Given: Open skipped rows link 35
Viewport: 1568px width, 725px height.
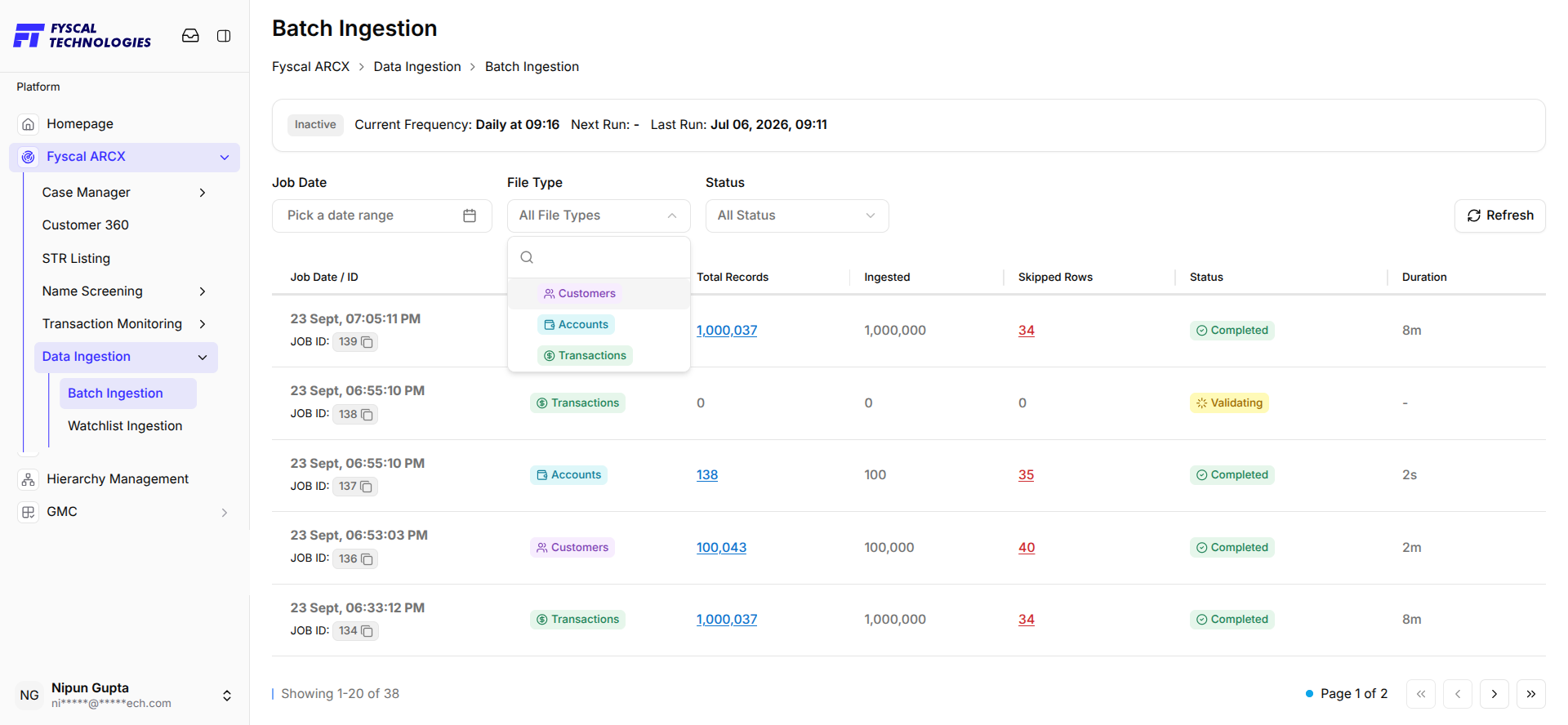Looking at the screenshot, I should [x=1027, y=475].
